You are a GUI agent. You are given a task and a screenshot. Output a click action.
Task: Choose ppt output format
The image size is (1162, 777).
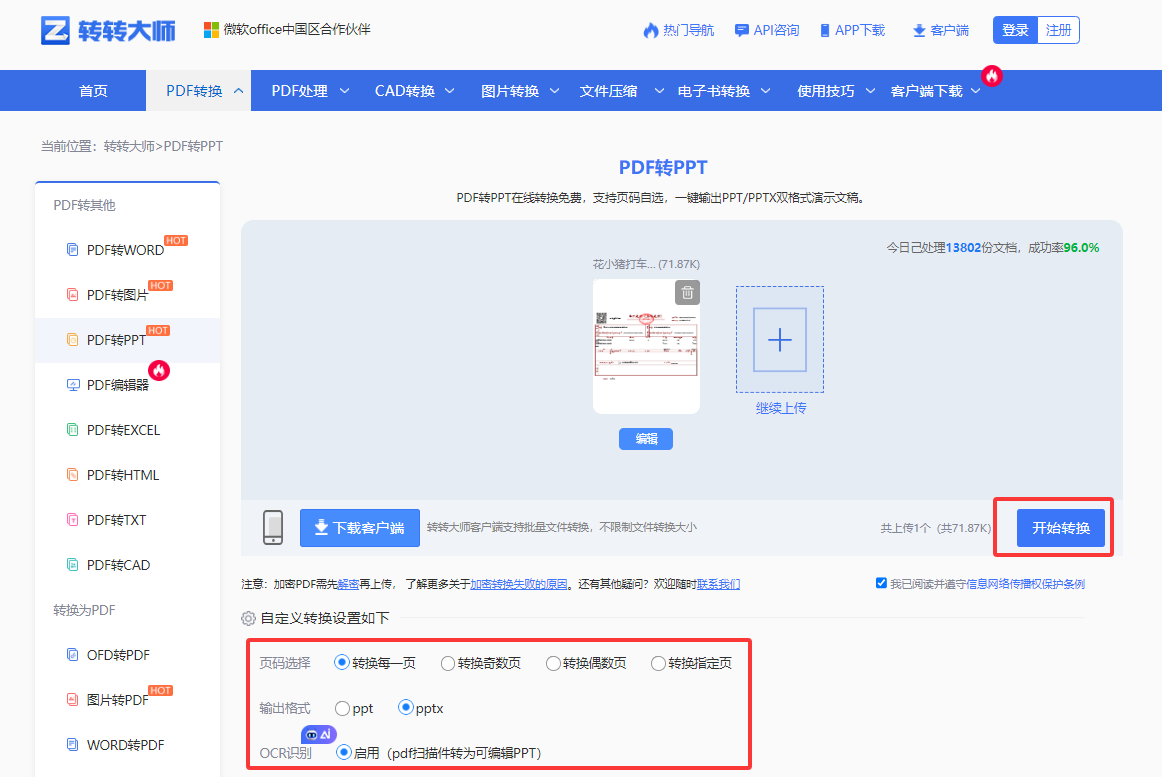pos(342,709)
